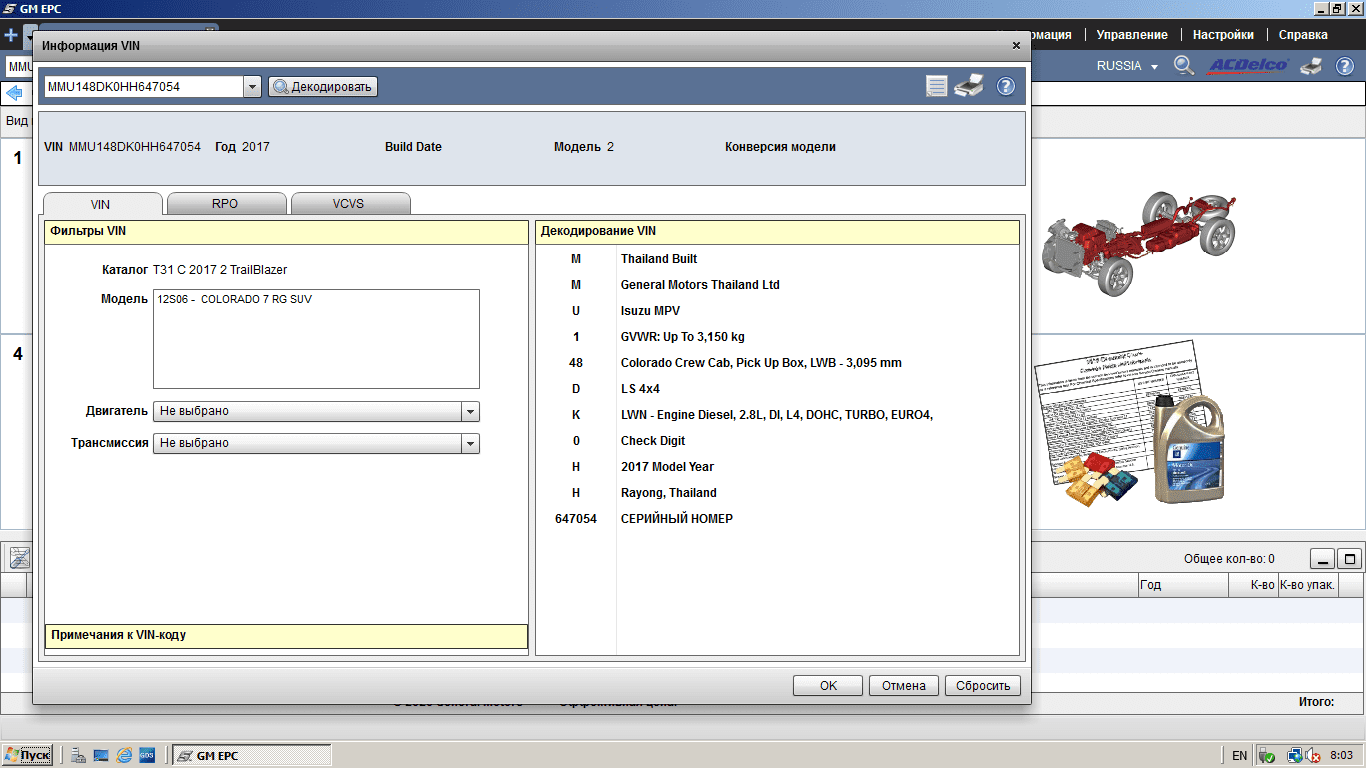
Task: Click the К-во column header
Action: [x=1254, y=585]
